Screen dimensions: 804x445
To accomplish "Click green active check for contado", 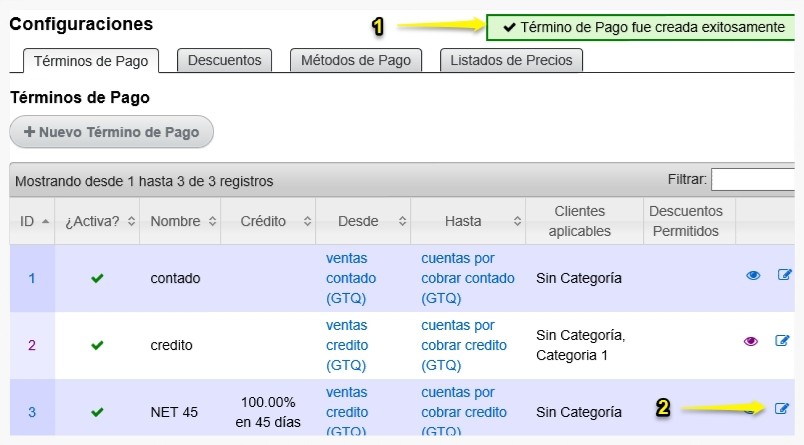I will (x=97, y=278).
